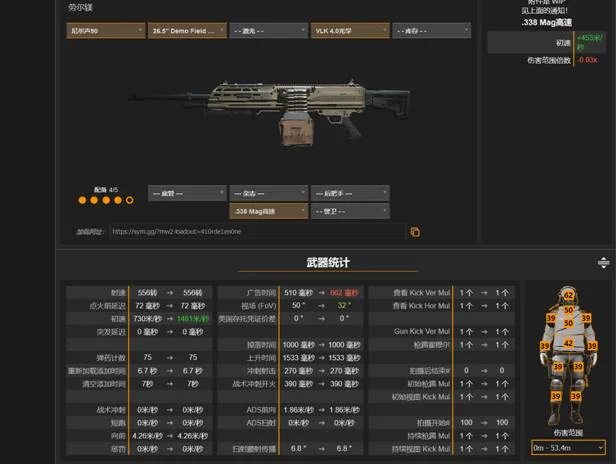Click the 730米/秒 base velocity value
Viewport: 616px width, 464px height.
click(147, 319)
